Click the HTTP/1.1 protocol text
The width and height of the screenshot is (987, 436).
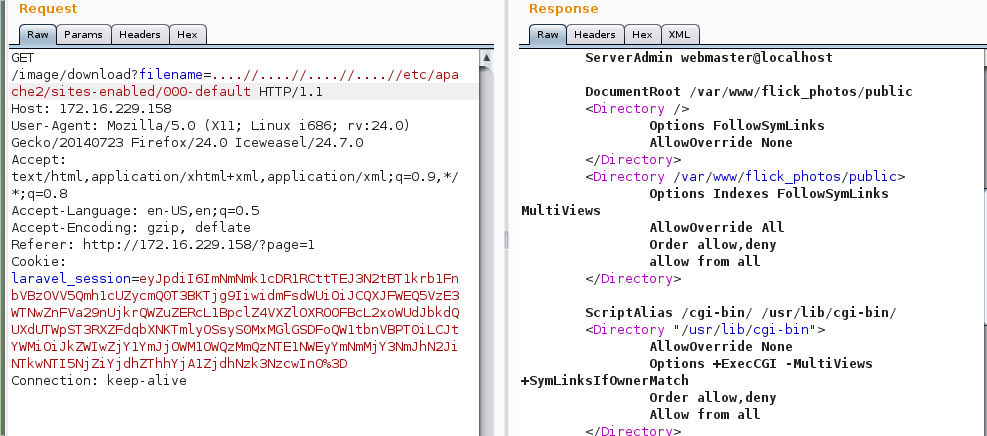tap(291, 92)
